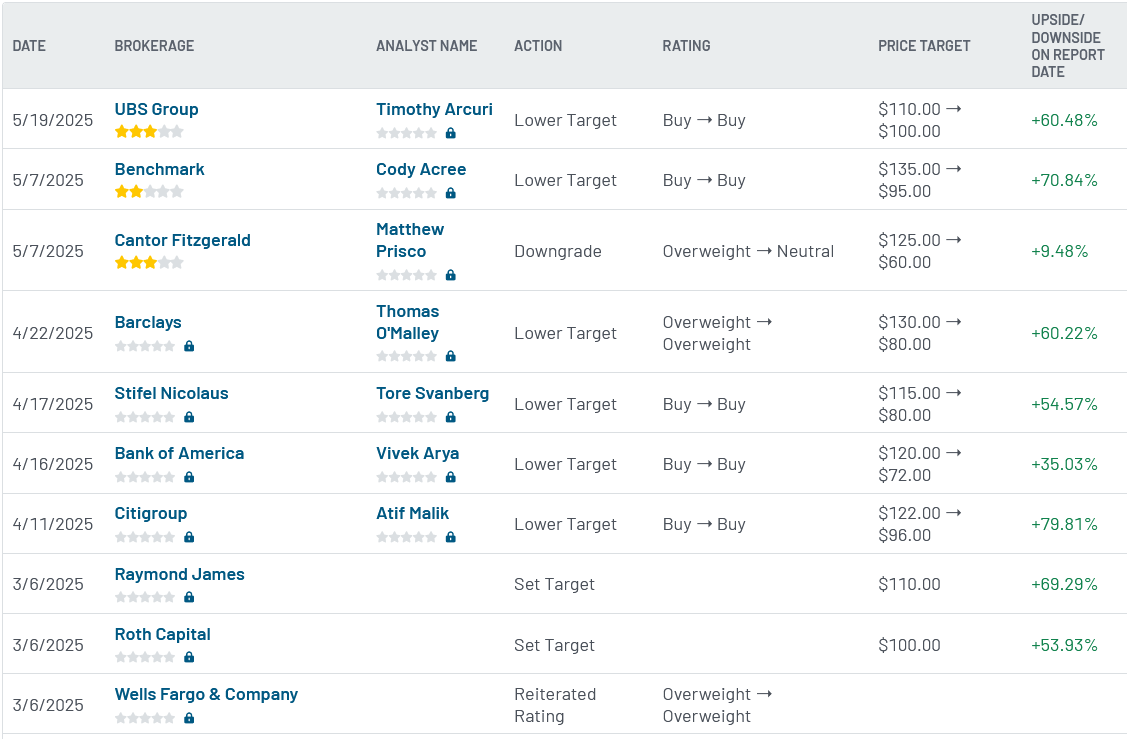Click the gray stars under Cody Acree
This screenshot has width=1127, height=739.
pos(407,193)
